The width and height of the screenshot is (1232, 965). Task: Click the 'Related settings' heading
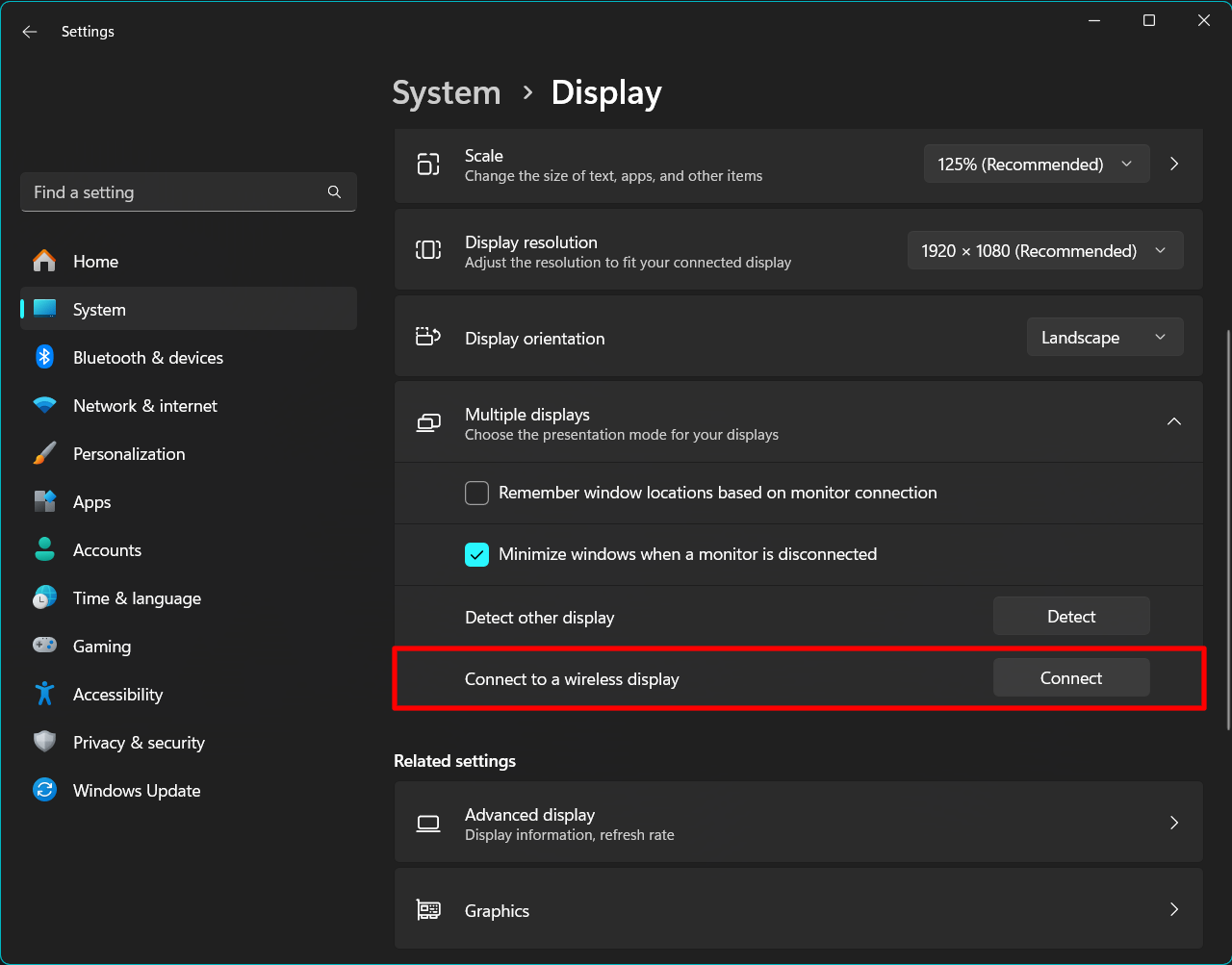[x=454, y=760]
